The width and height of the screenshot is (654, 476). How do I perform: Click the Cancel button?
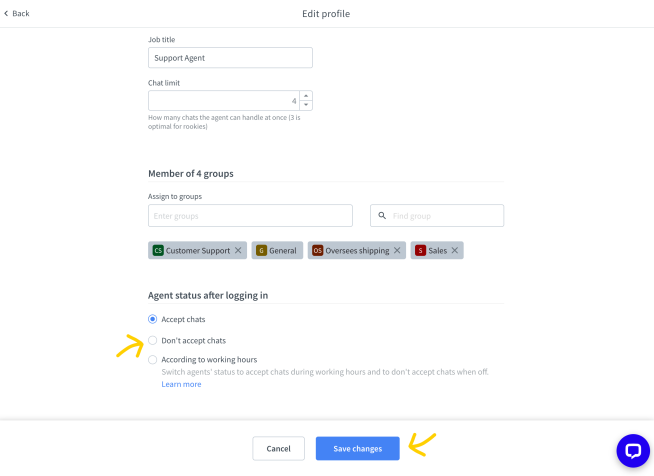click(x=279, y=448)
